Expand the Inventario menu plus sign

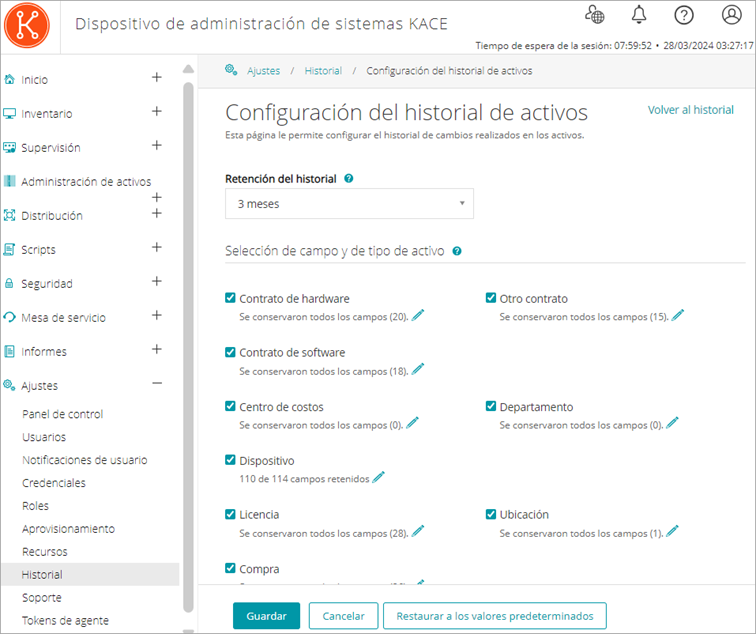157,111
